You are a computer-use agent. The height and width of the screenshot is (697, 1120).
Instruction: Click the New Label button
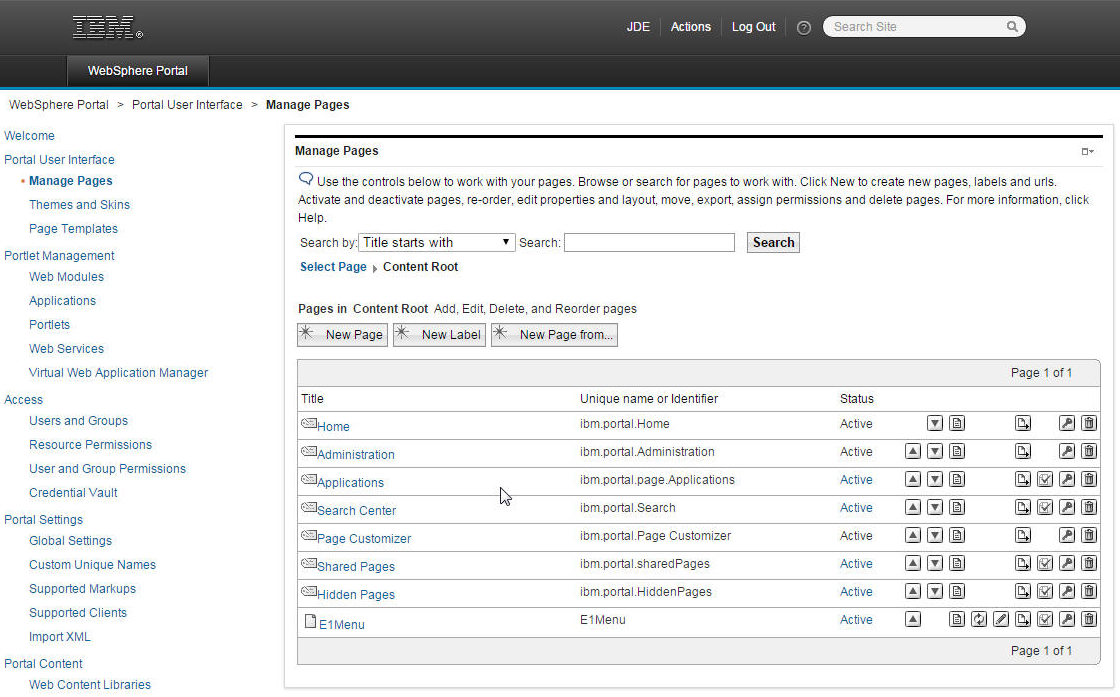[x=439, y=334]
